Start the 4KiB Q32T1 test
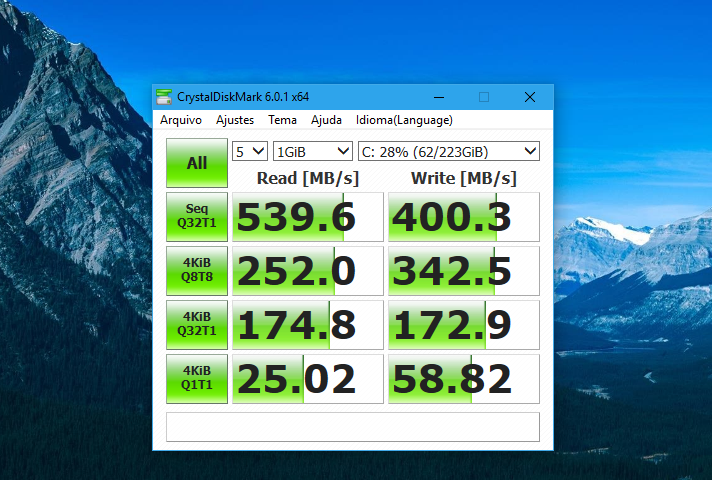 click(197, 325)
